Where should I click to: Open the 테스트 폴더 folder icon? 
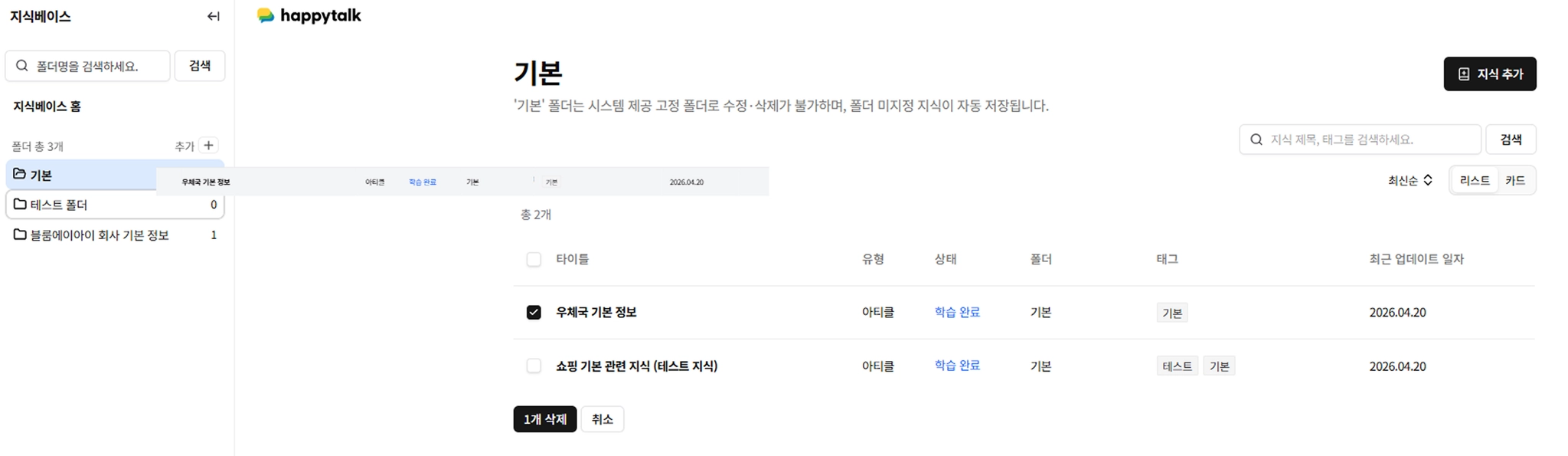click(20, 204)
